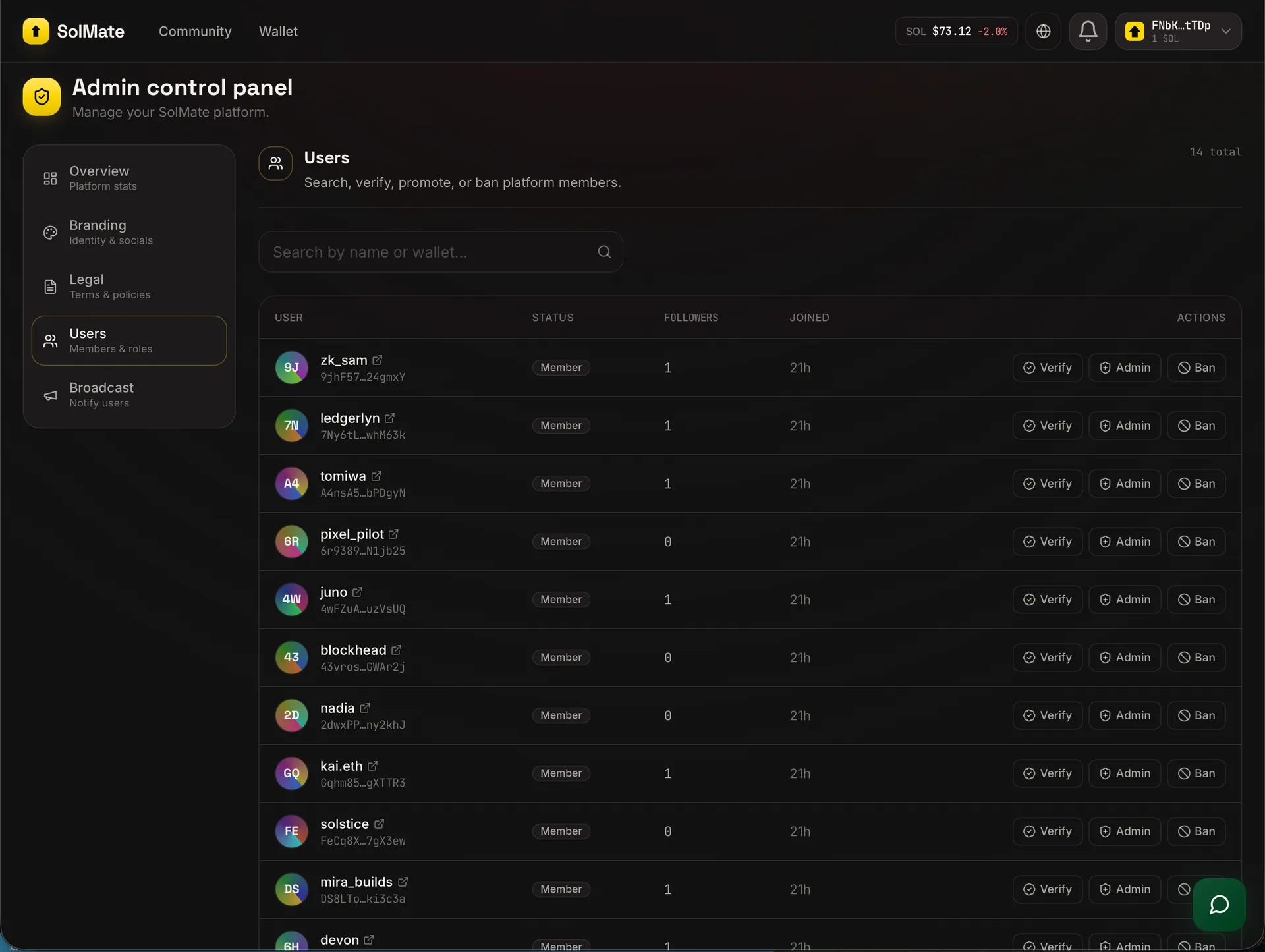Open solstice external profile link icon
This screenshot has height=952, width=1265.
379,824
